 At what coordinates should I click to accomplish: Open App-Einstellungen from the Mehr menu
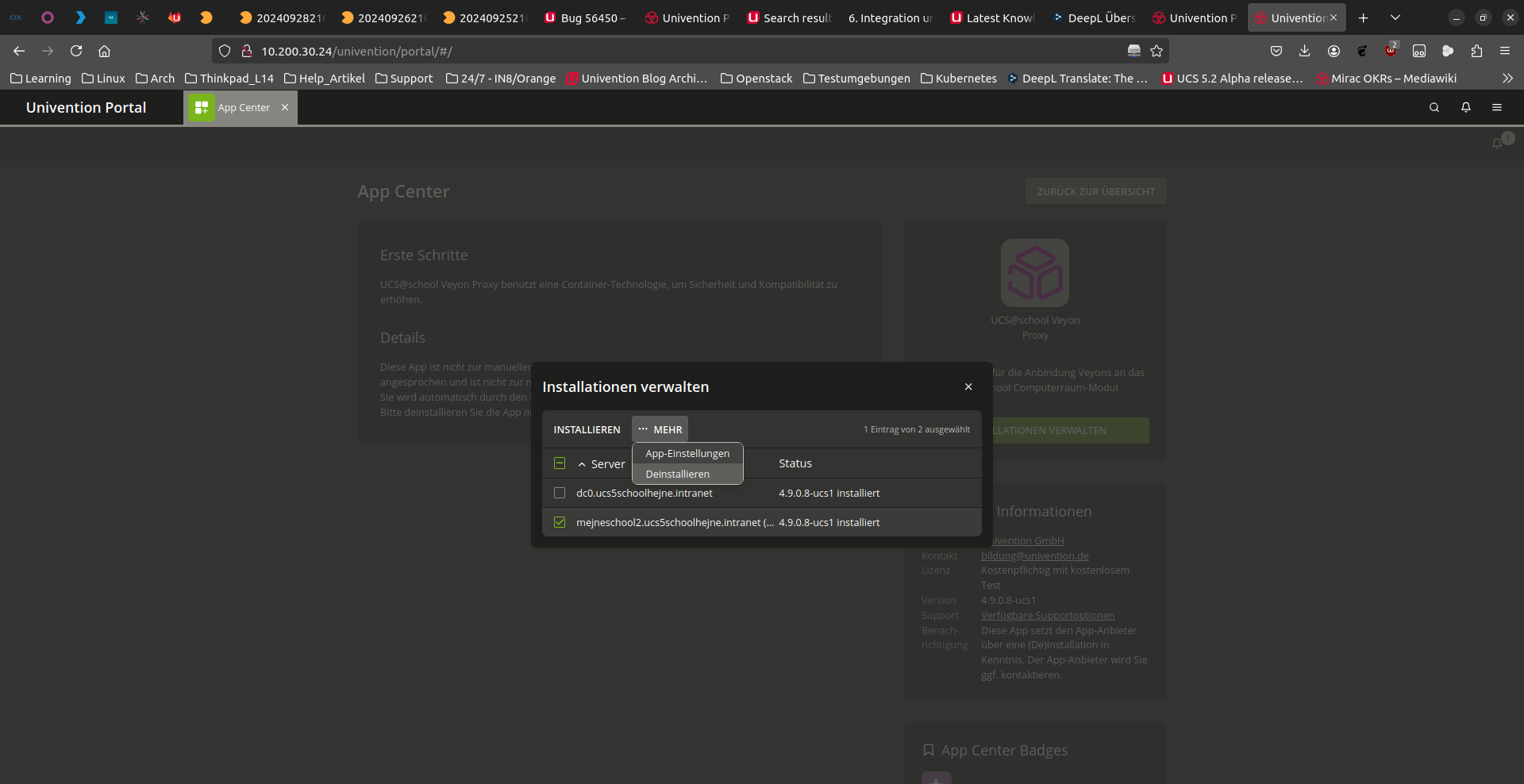point(687,453)
